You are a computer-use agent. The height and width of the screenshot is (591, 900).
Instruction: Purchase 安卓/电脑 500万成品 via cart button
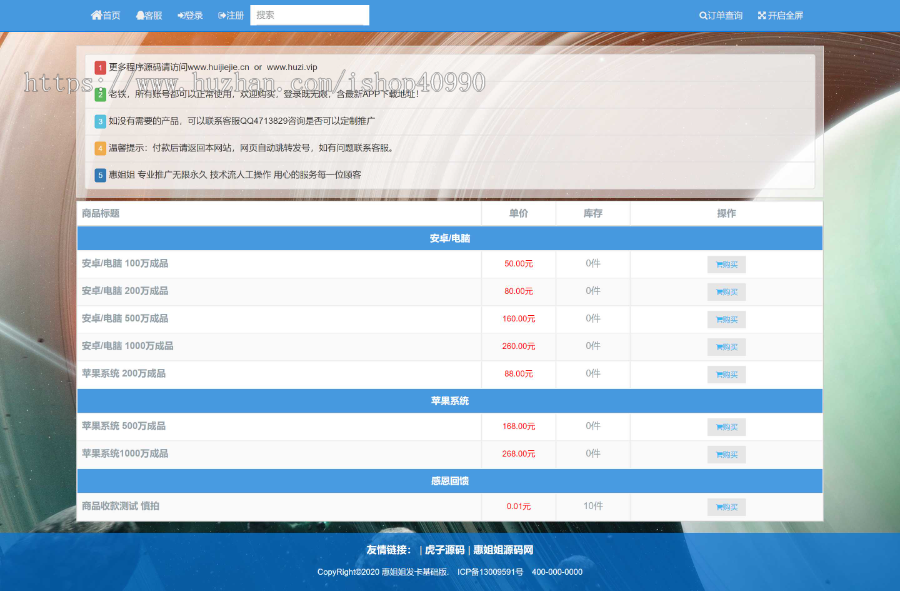click(x=726, y=320)
